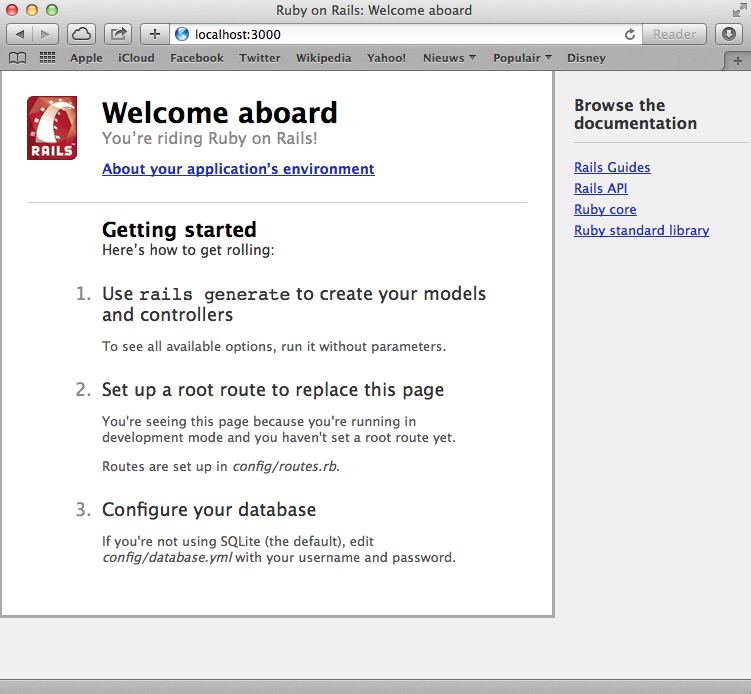Viewport: 751px width, 694px height.
Task: Open About your application's environment link
Action: [x=238, y=169]
